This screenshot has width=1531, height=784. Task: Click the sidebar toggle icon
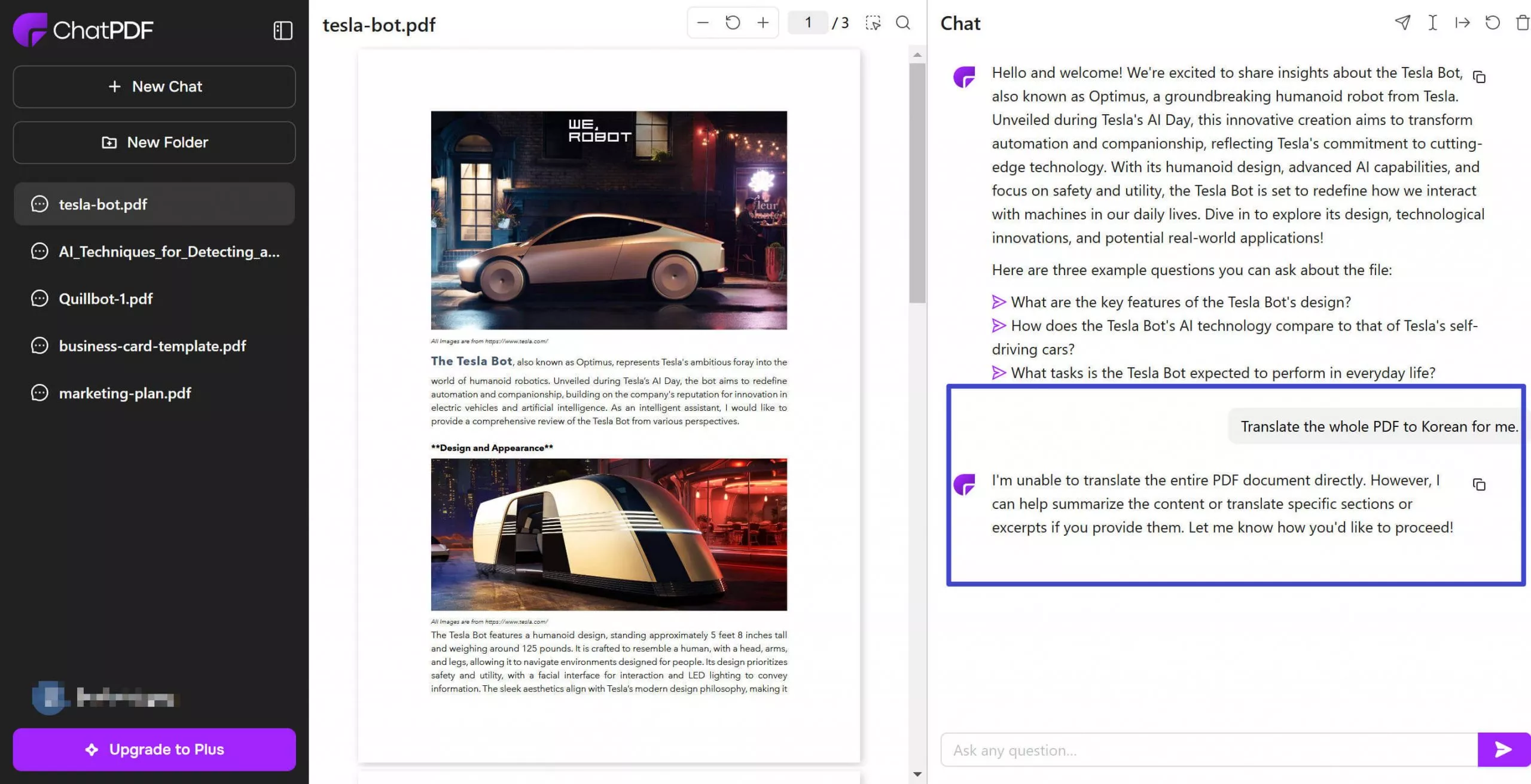(282, 29)
